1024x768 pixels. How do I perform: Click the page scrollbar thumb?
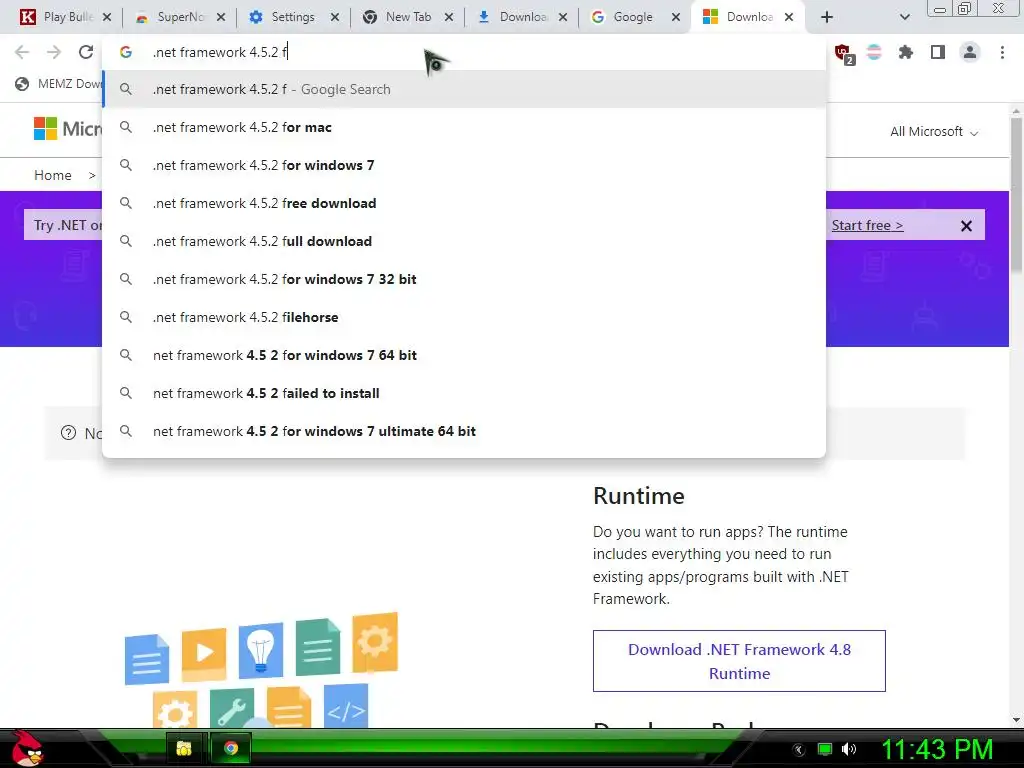click(x=1016, y=196)
